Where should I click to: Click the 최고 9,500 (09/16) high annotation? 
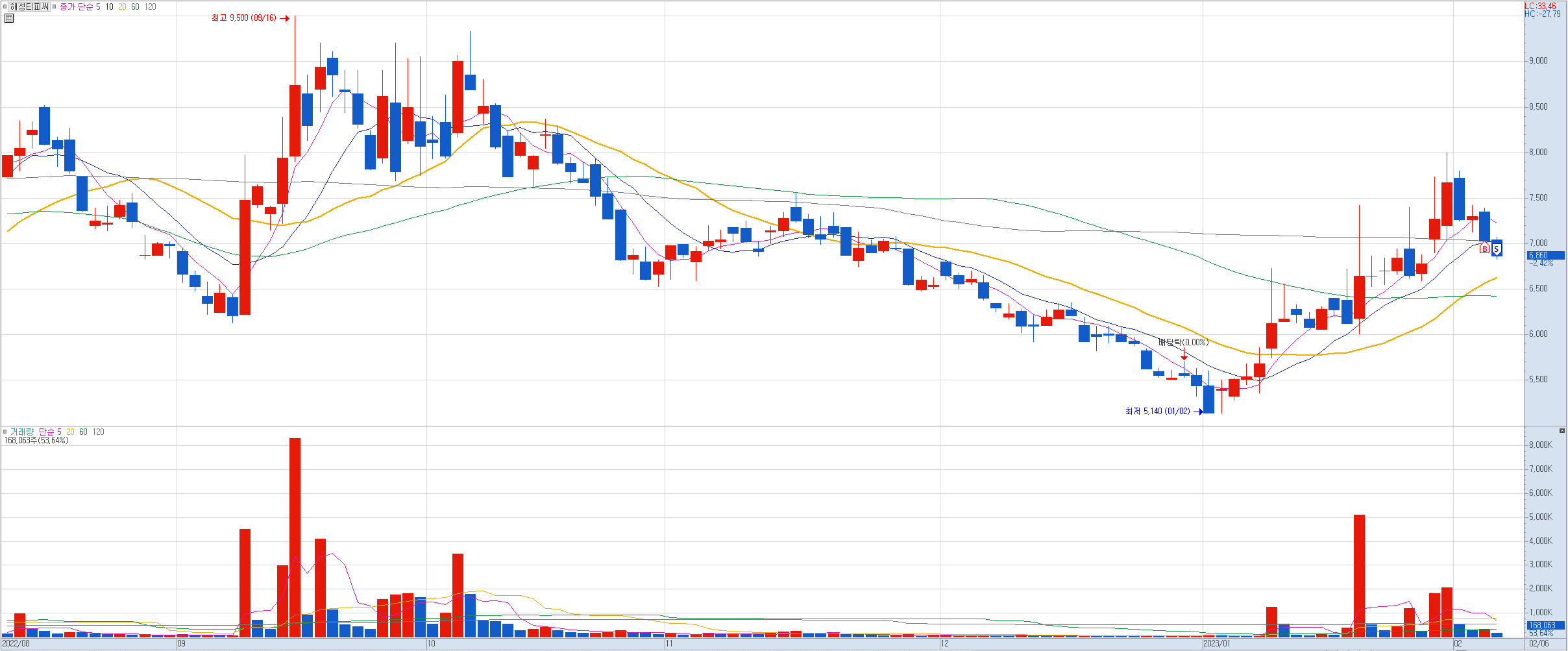click(x=244, y=18)
